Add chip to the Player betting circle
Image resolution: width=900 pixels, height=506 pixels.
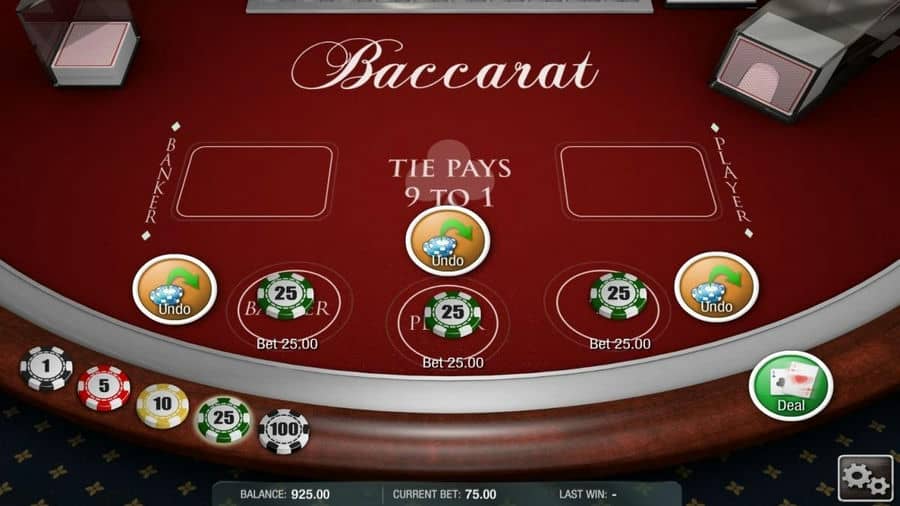click(x=448, y=322)
